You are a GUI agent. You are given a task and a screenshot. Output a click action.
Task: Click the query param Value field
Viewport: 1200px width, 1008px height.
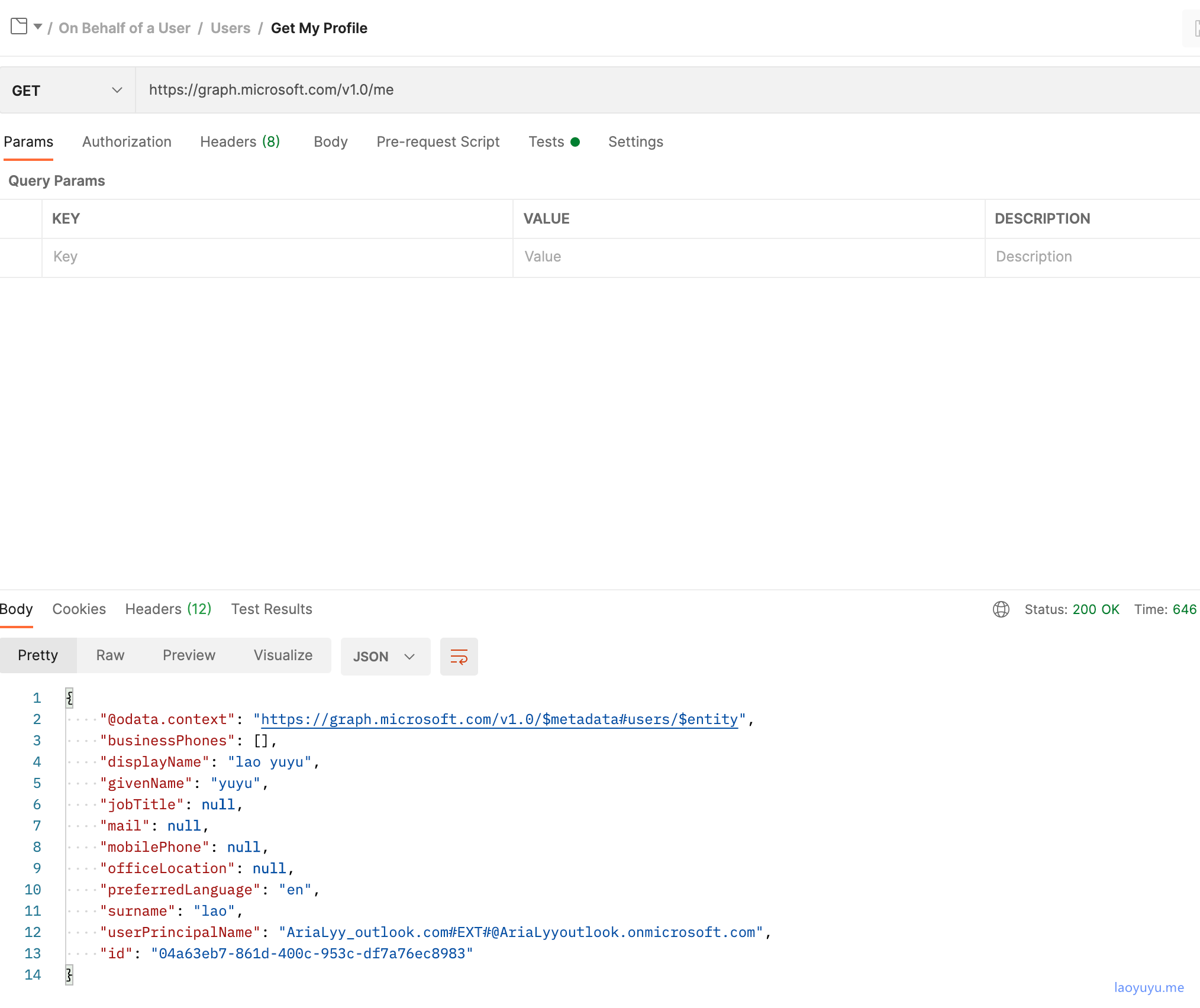tap(749, 257)
